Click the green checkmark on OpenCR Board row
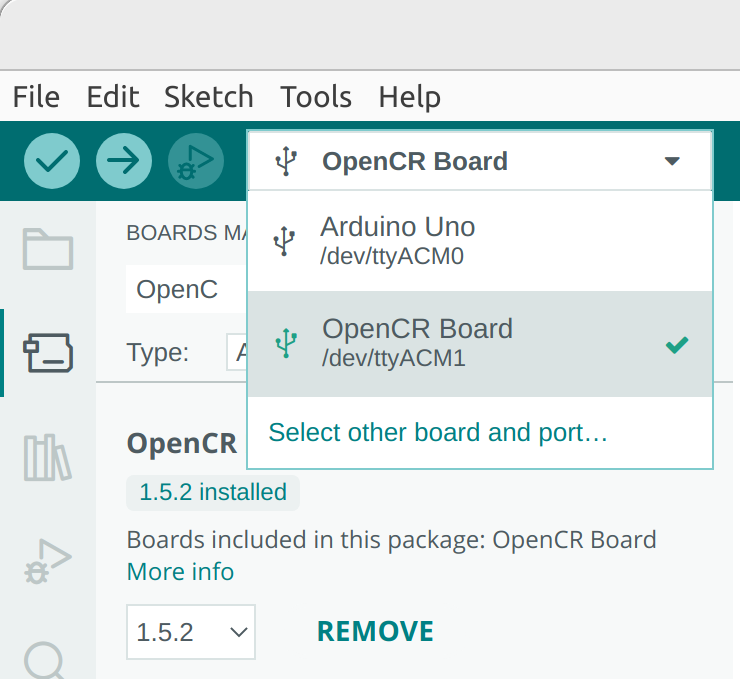The width and height of the screenshot is (740, 679). click(x=677, y=345)
